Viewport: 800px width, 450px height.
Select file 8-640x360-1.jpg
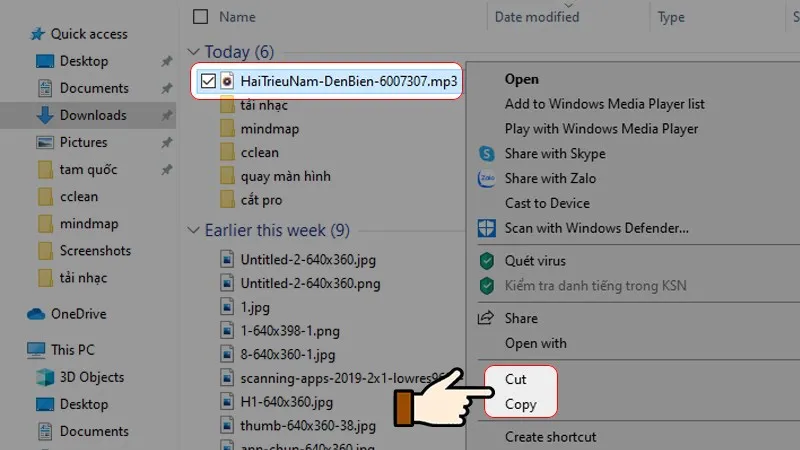[288, 354]
